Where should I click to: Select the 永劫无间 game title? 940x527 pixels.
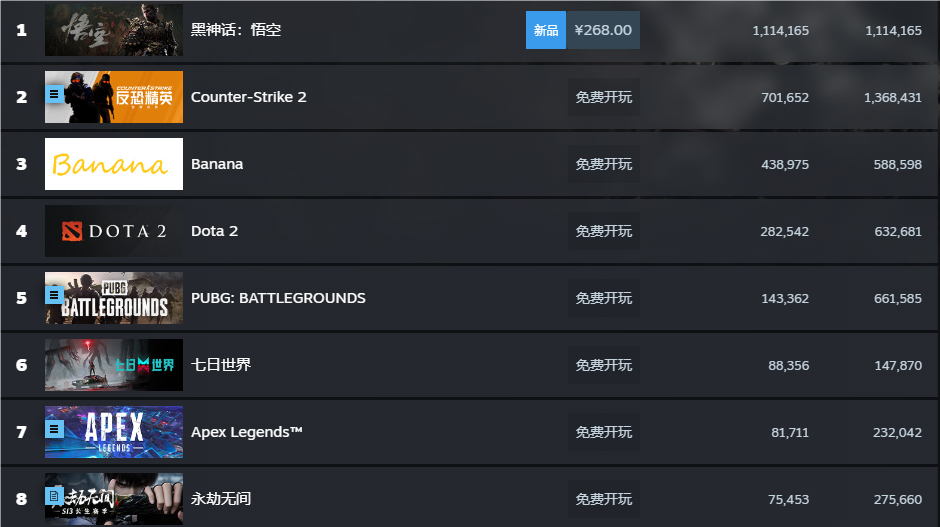[221, 499]
